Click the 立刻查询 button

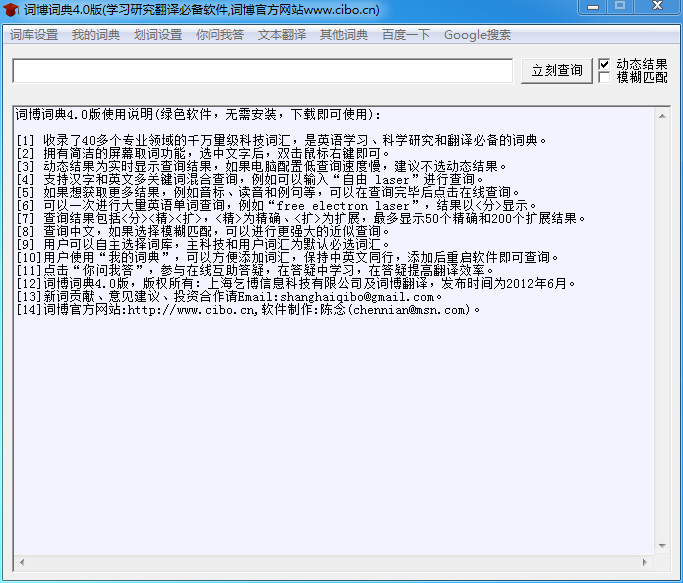[x=557, y=70]
